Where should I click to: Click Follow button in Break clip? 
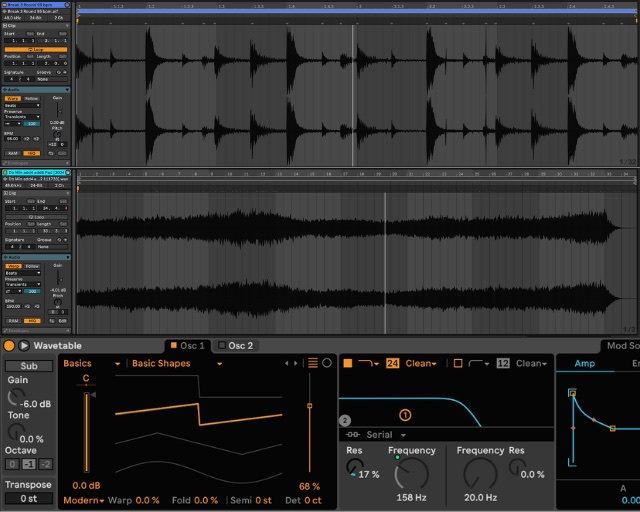pos(31,98)
